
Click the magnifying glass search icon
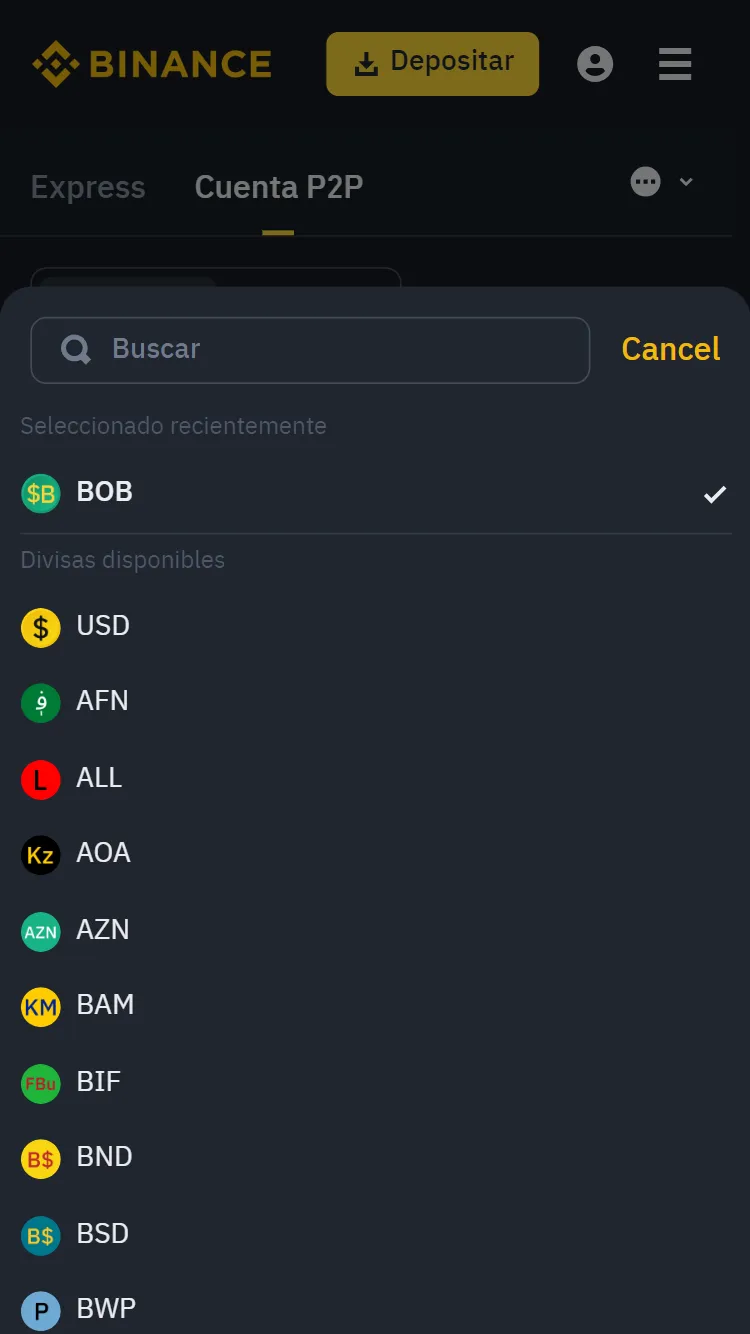coord(75,349)
